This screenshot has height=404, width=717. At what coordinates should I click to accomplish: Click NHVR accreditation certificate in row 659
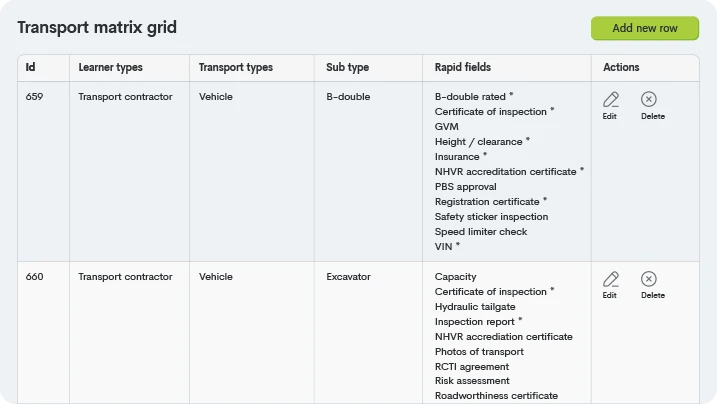tap(505, 172)
